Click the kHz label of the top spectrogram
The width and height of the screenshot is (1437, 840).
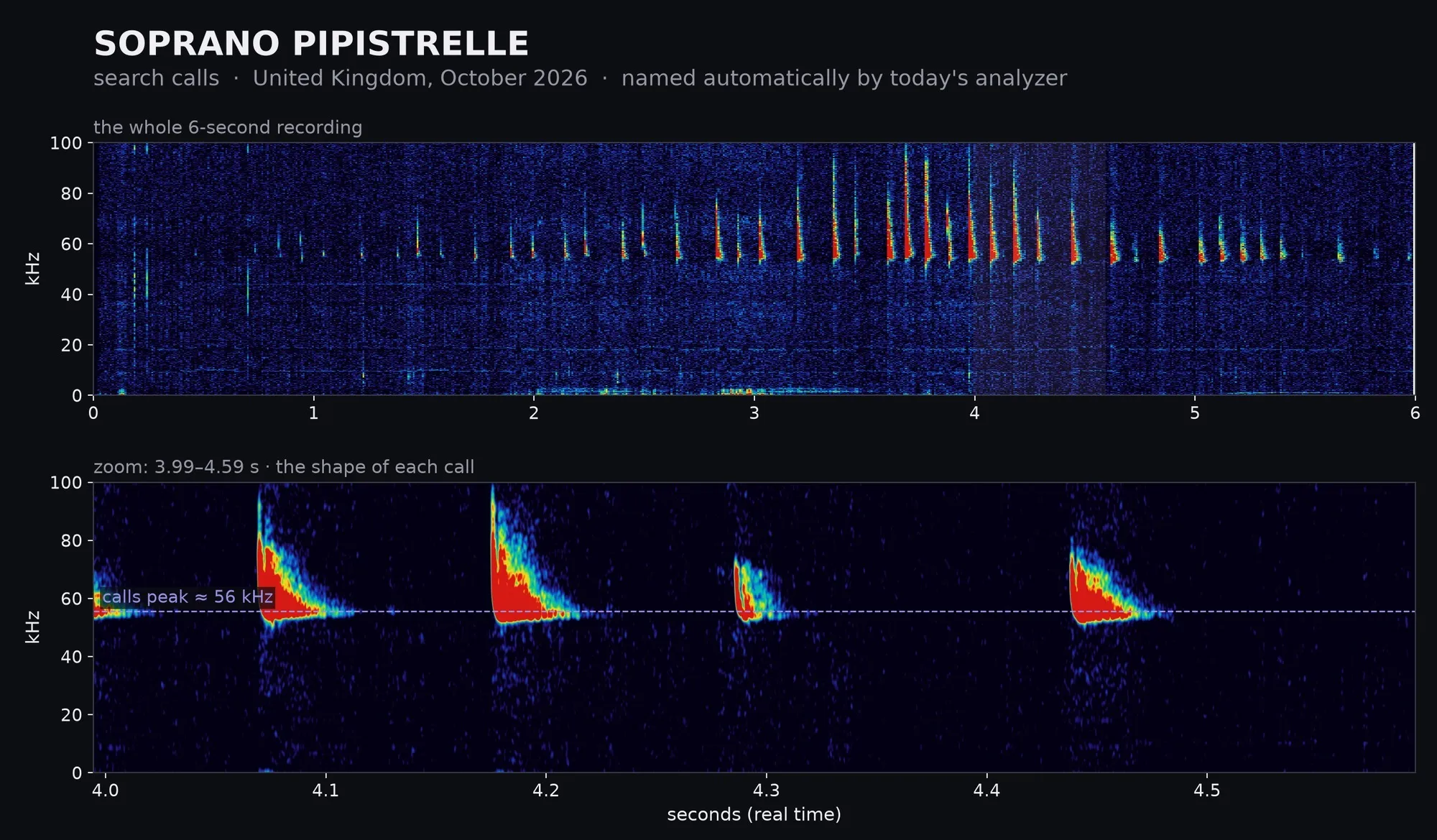click(x=32, y=269)
